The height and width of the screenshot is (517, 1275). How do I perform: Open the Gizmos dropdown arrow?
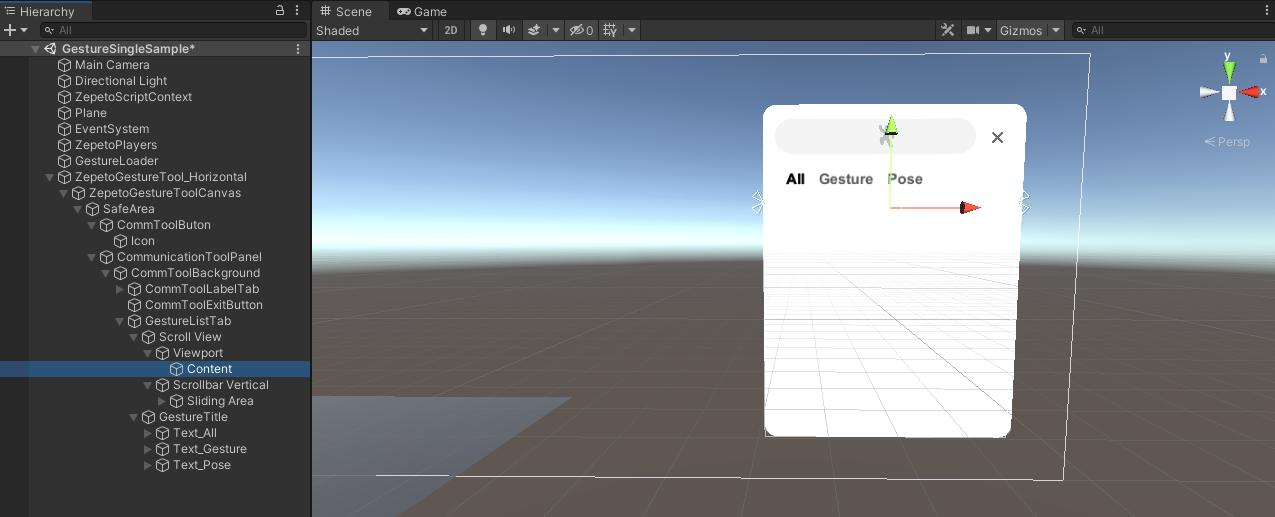[x=1056, y=30]
